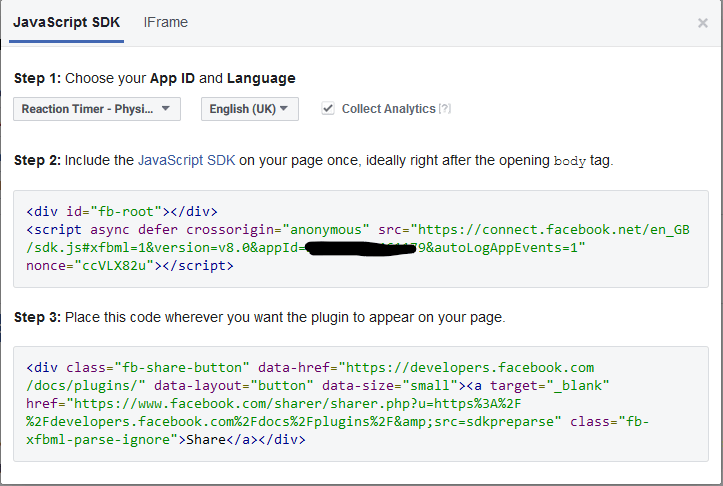This screenshot has height=486, width=723.
Task: Click the sharer.php href code line
Action: tap(274, 403)
